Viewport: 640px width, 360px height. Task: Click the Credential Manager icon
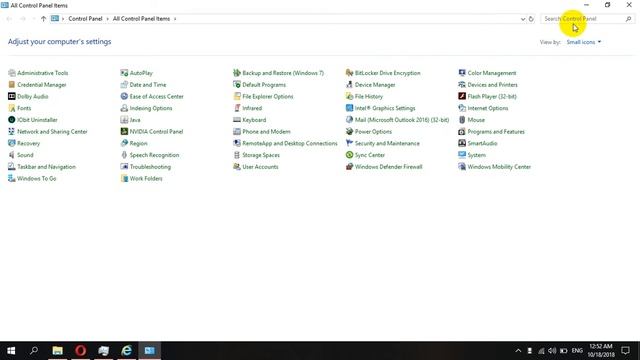click(12, 85)
